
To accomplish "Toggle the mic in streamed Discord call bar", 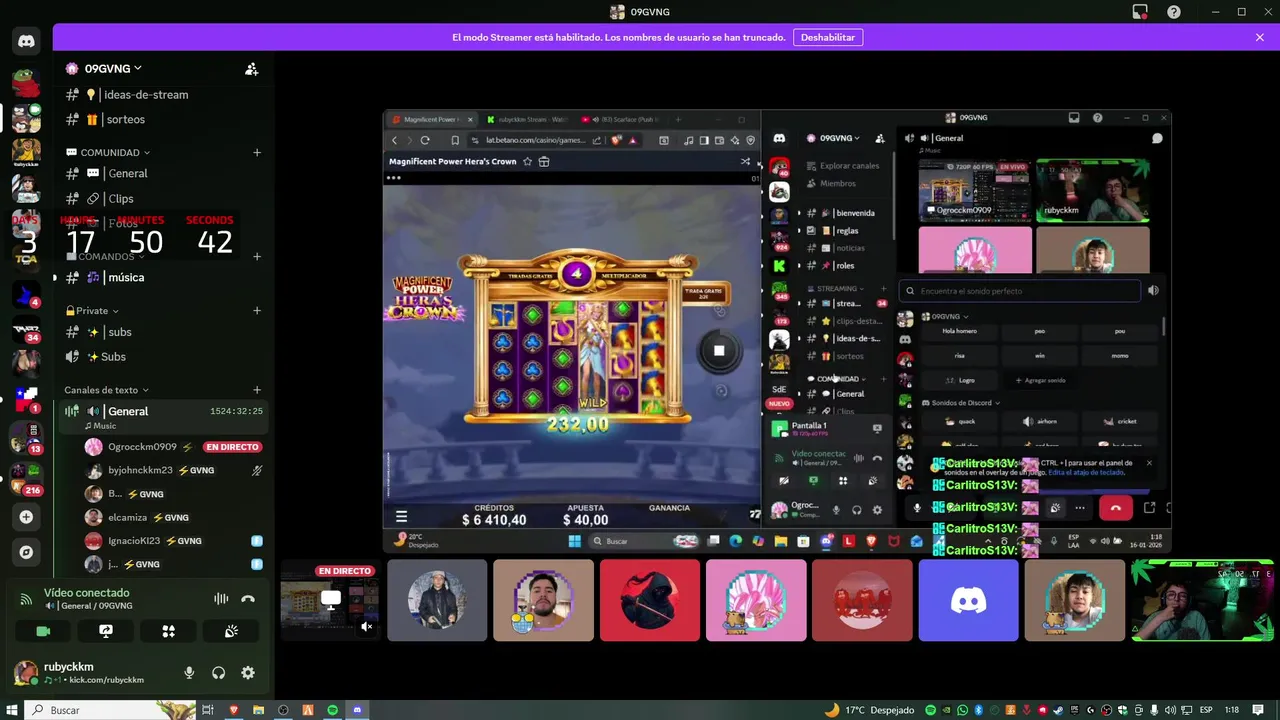I will (916, 508).
